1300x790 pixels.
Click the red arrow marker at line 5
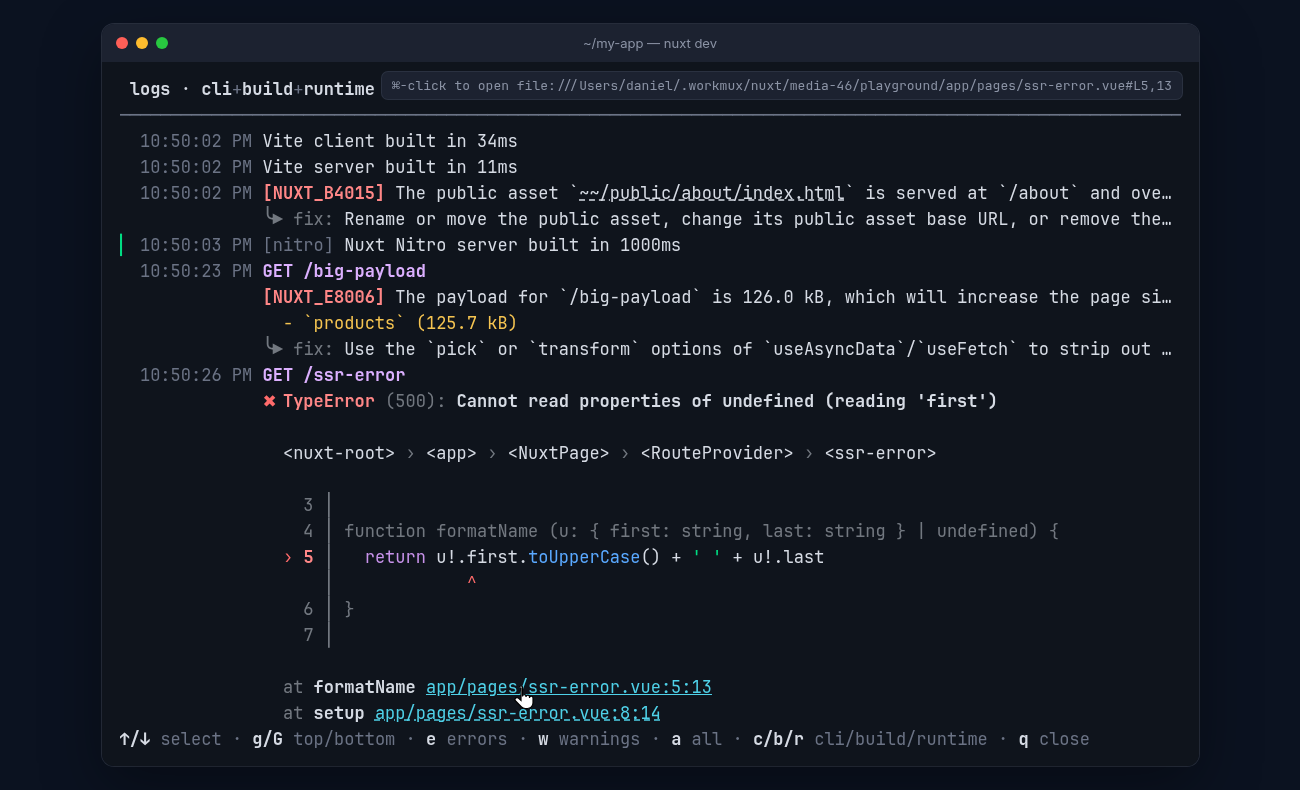point(288,557)
